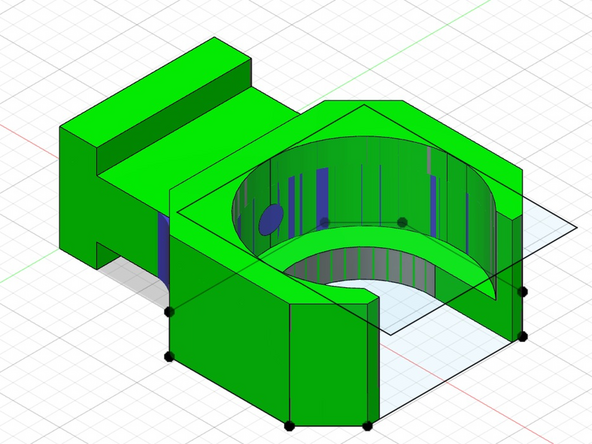Select the blue fillet face between the two blocks

pyautogui.click(x=164, y=251)
